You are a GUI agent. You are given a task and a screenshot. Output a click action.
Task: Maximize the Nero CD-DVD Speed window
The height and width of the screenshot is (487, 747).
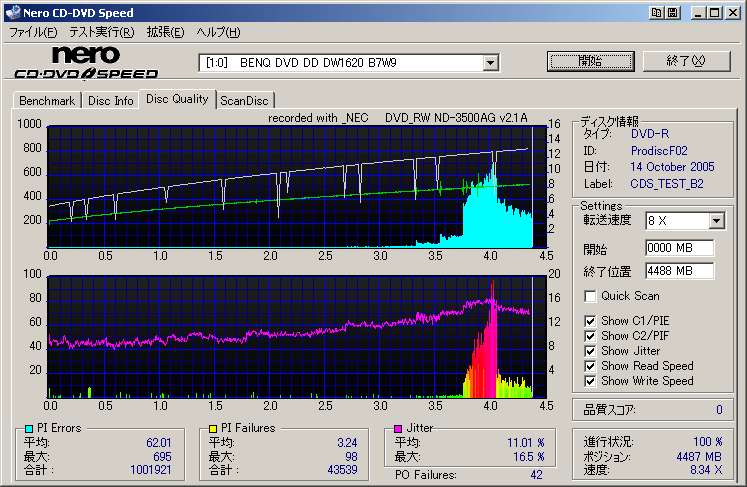(715, 13)
